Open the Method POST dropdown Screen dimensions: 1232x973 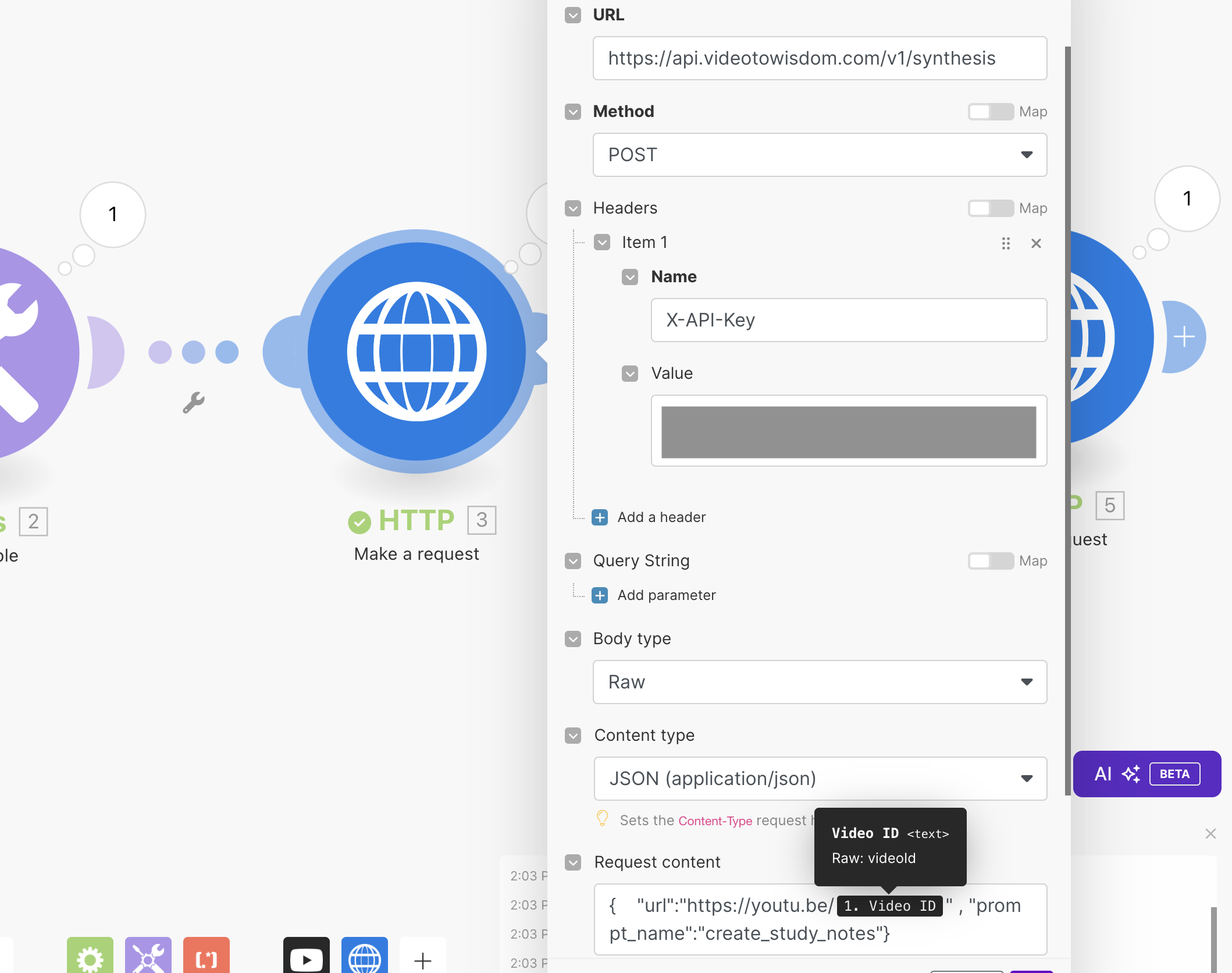[x=820, y=155]
